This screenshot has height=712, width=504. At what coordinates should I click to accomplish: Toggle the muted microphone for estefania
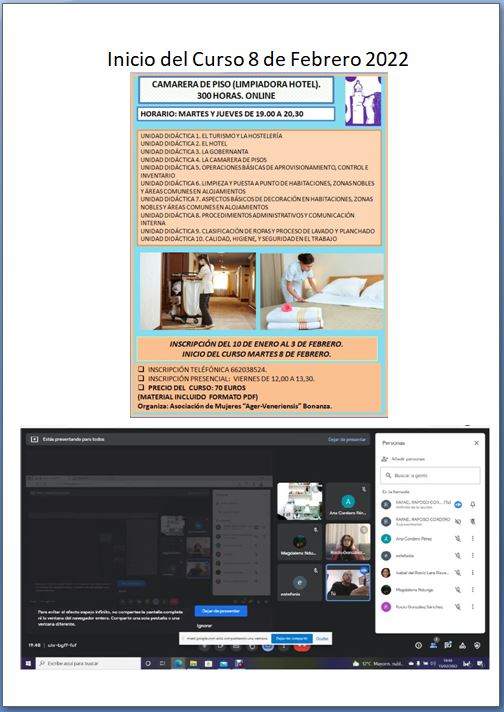458,555
